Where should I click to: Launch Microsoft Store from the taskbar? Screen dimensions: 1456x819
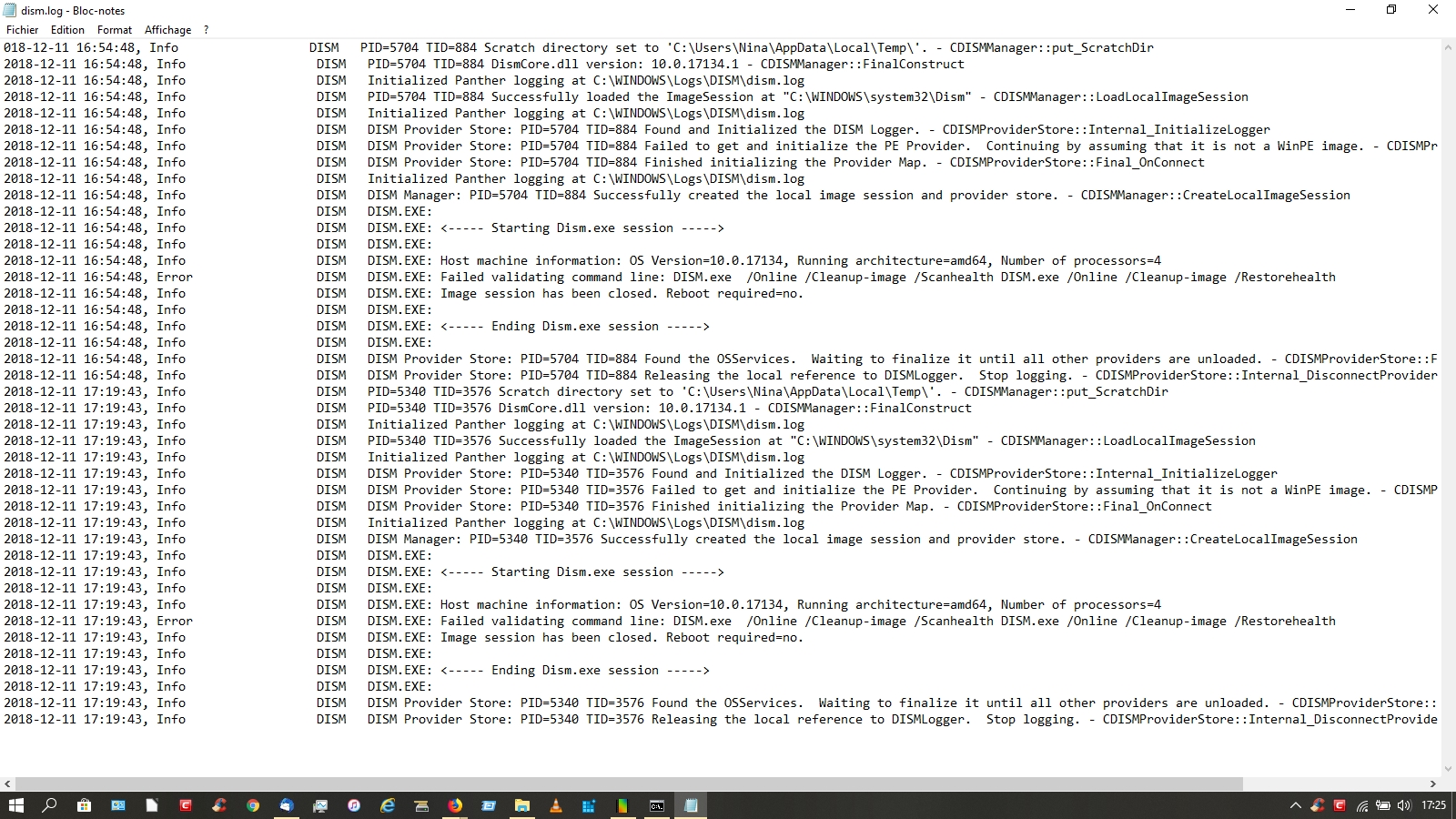84,805
